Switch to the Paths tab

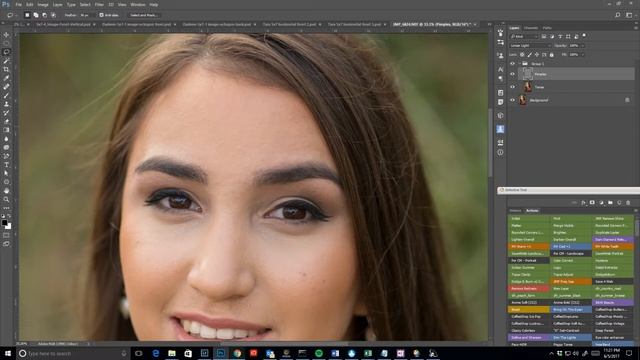[547, 28]
